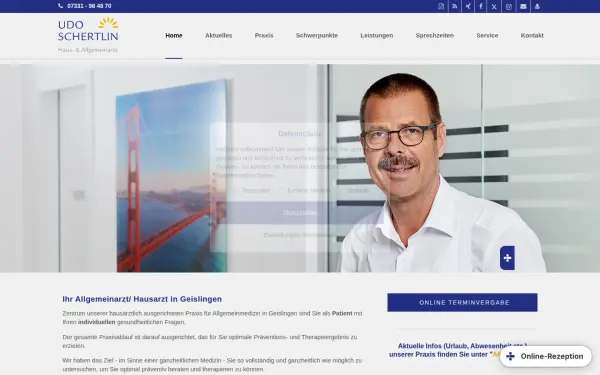
Task: Click the blue floating cross widget button
Action: pos(507,258)
